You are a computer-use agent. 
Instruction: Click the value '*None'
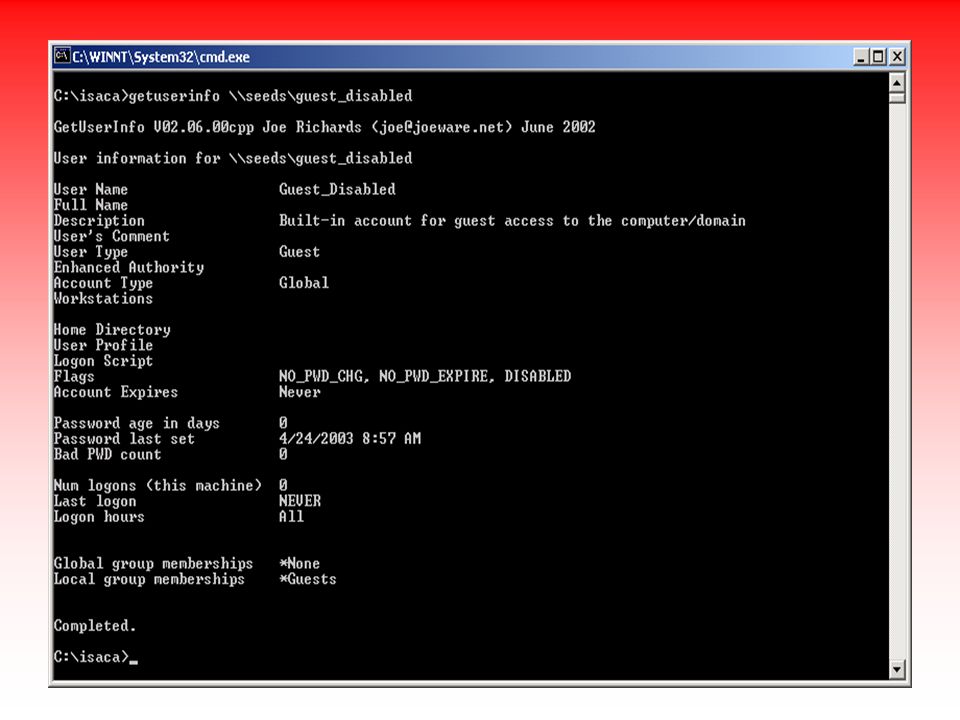(x=299, y=563)
